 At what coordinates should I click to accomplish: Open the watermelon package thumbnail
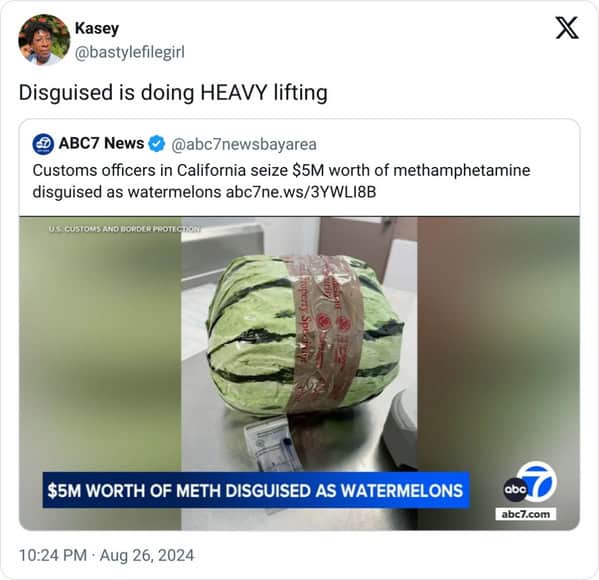tap(300, 373)
